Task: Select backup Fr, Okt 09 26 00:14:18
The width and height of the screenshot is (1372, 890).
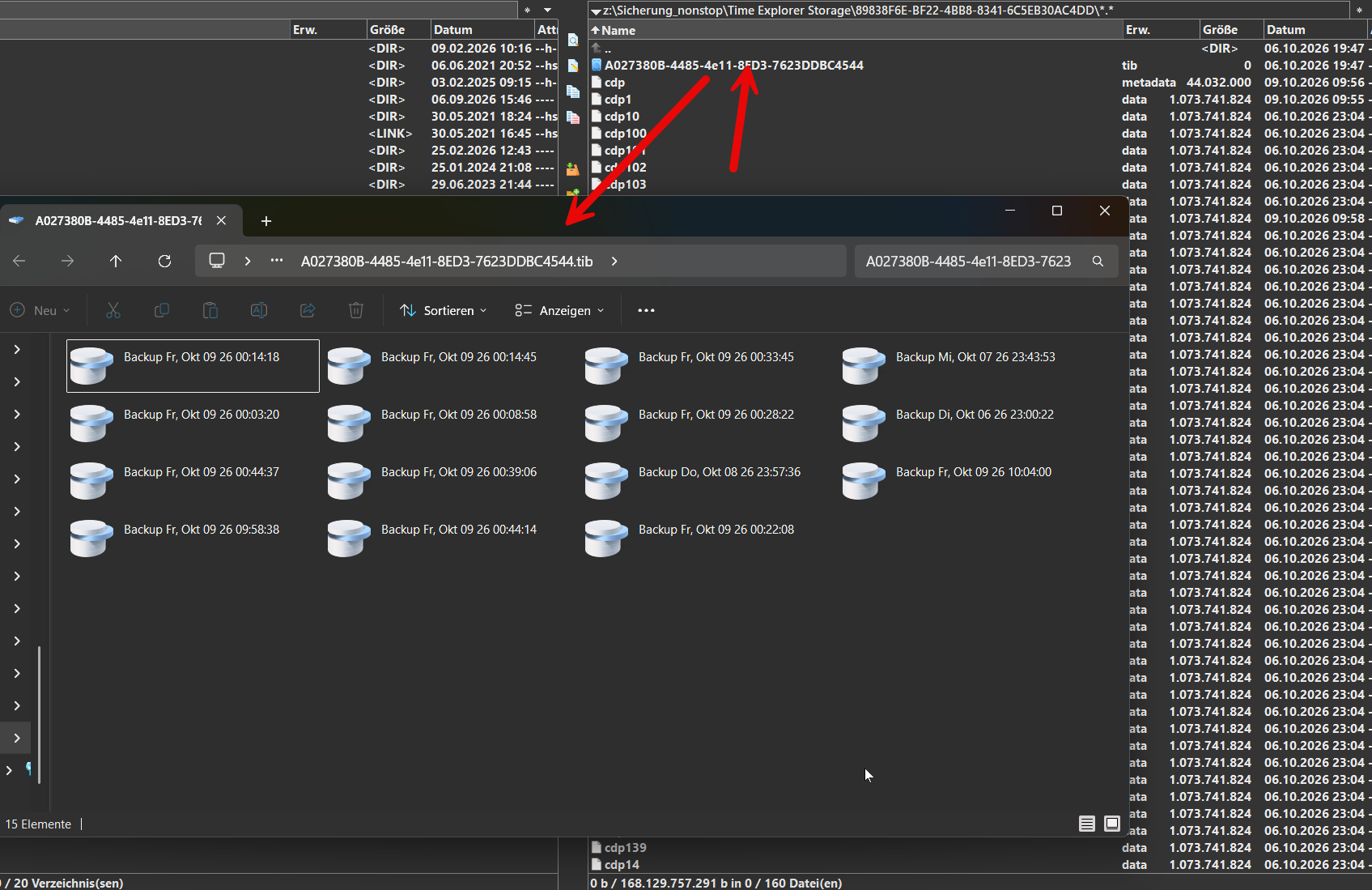Action: (193, 366)
